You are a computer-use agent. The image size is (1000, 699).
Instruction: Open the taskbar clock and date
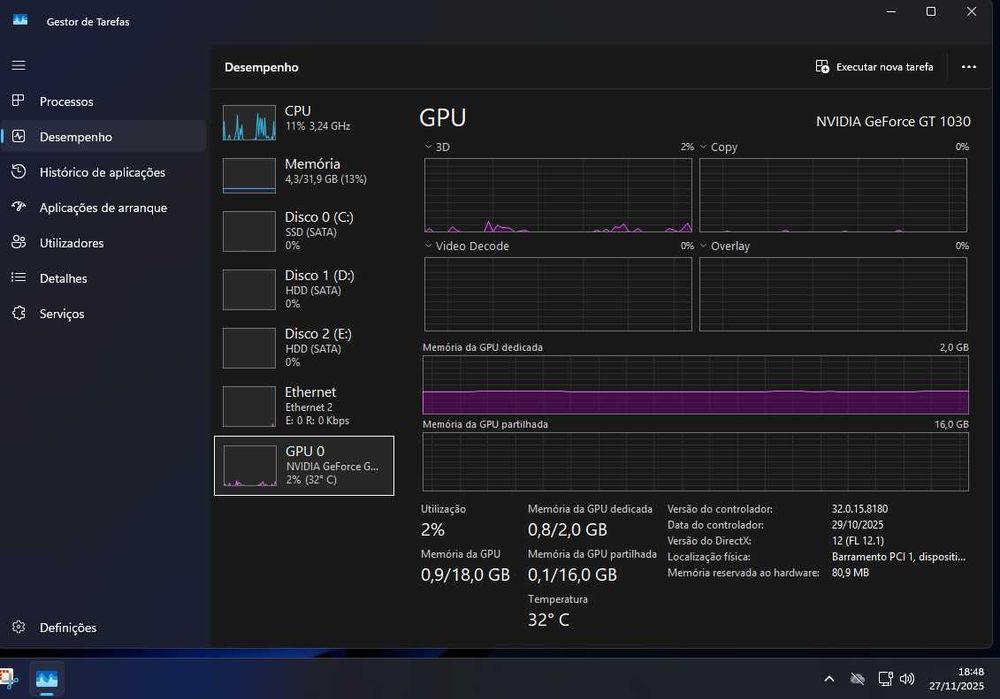[956, 679]
